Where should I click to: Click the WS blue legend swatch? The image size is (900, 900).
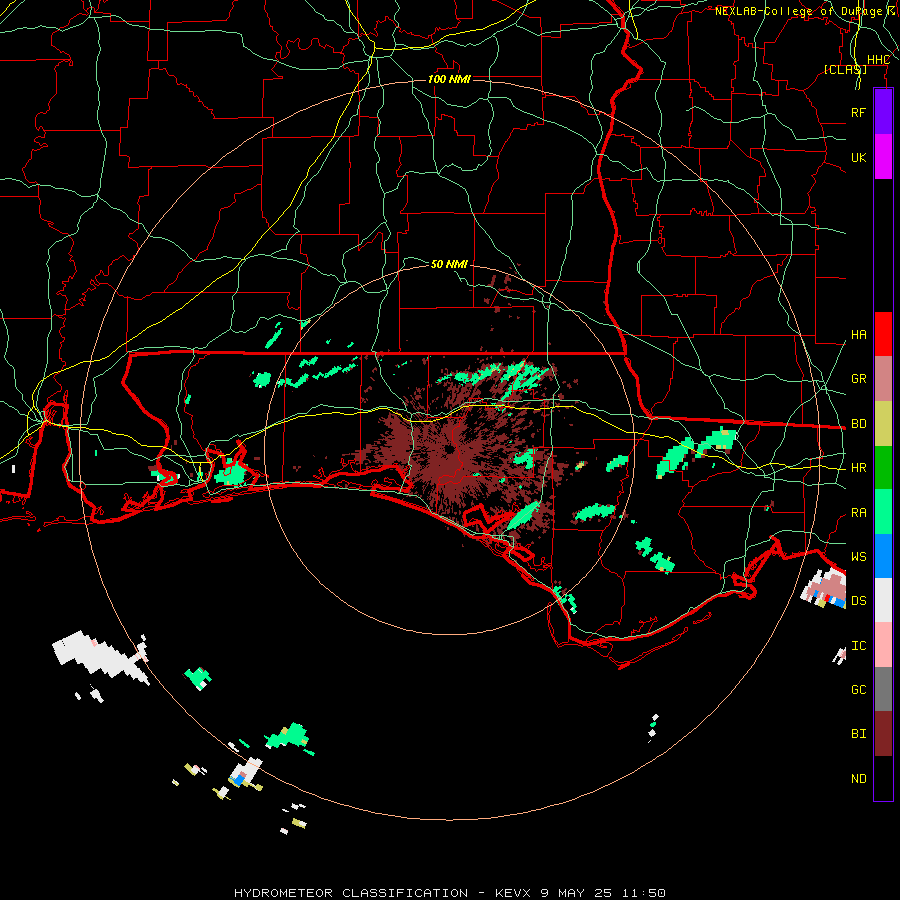(883, 556)
